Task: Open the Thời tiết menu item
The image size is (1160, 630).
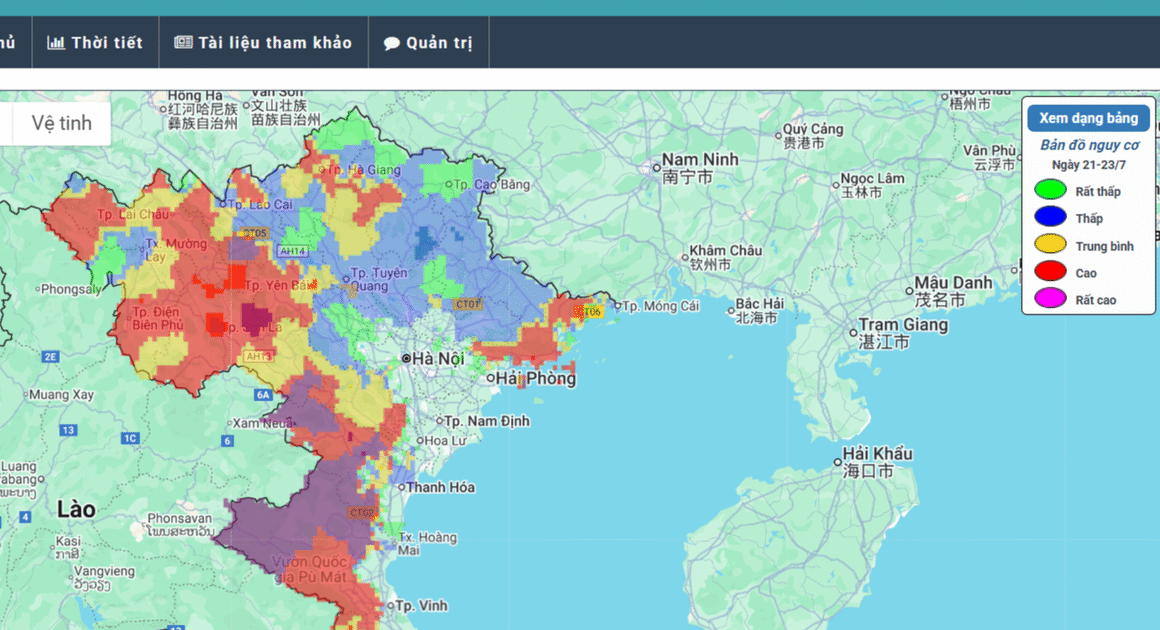Action: tap(107, 43)
